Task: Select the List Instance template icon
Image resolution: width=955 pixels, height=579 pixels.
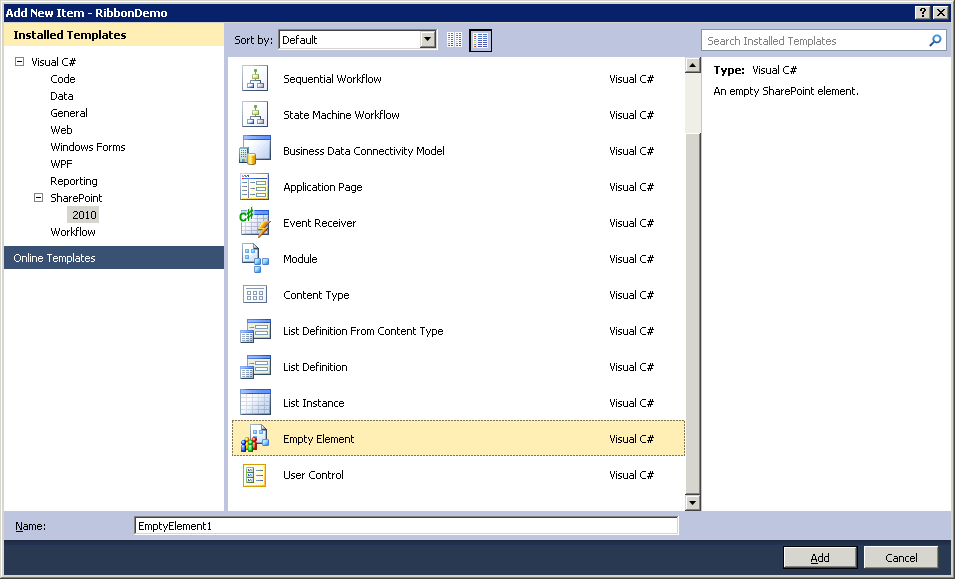Action: tap(255, 402)
